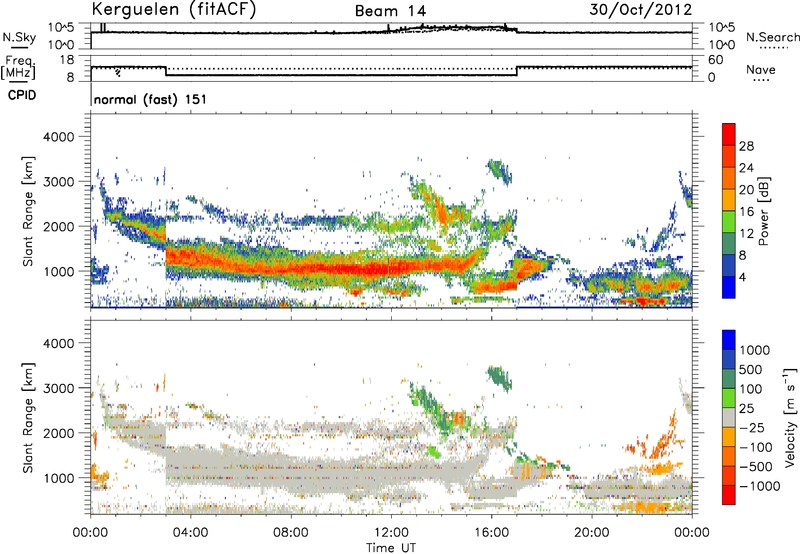Click the Time UT axis label
This screenshot has width=800, height=554.
391,548
